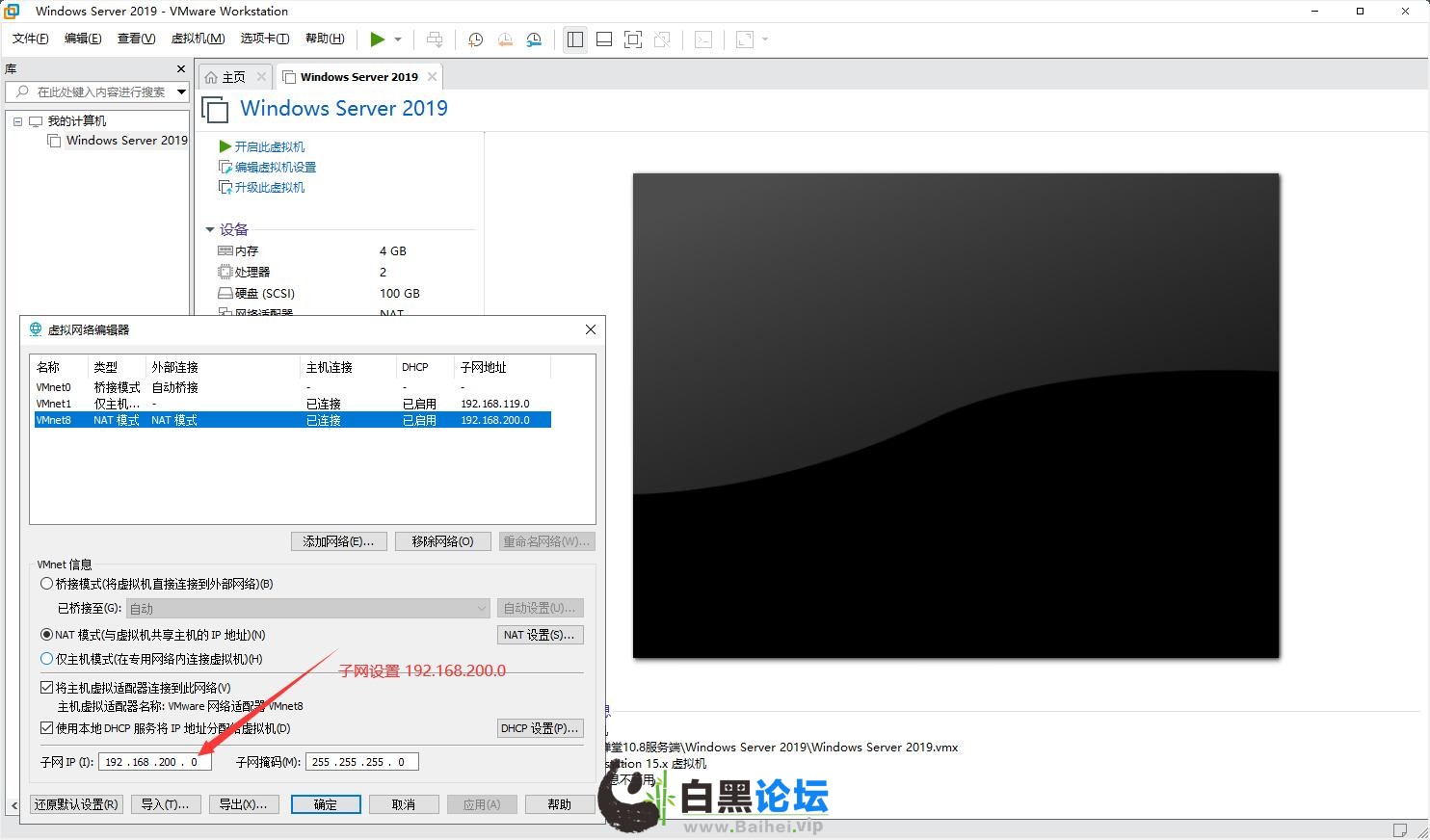Open the stretch display dropdown arrow
Image resolution: width=1430 pixels, height=840 pixels.
click(x=765, y=39)
